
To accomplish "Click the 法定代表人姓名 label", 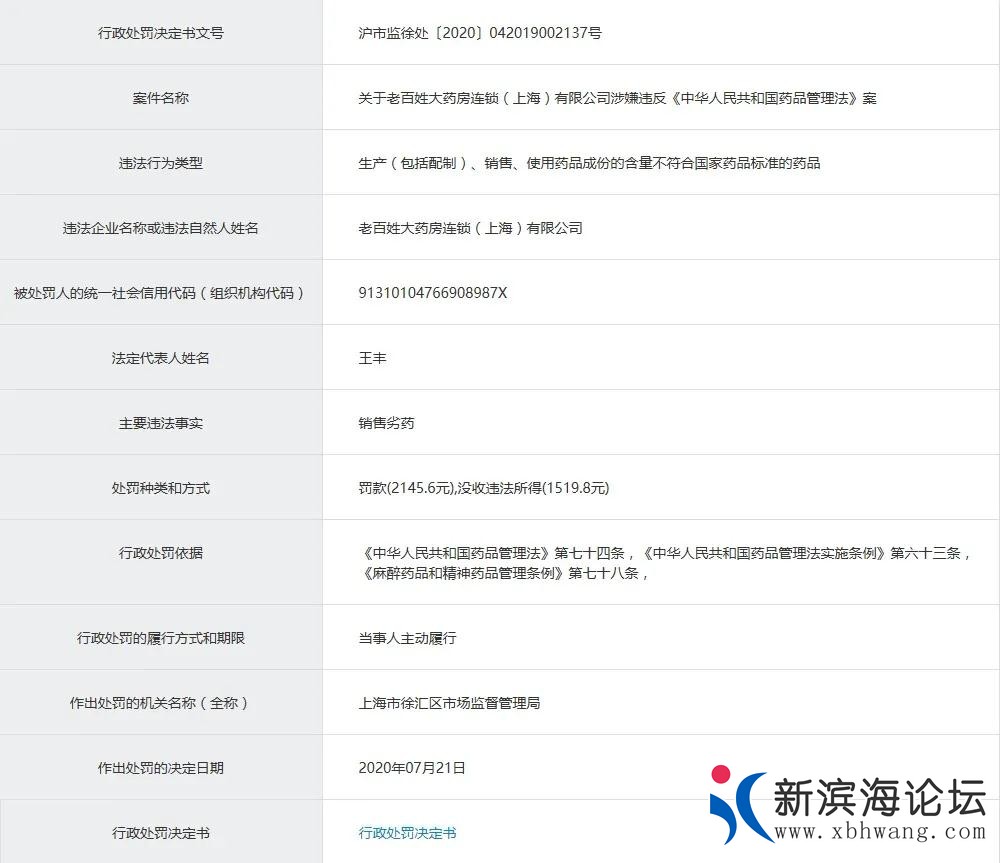I will [161, 358].
